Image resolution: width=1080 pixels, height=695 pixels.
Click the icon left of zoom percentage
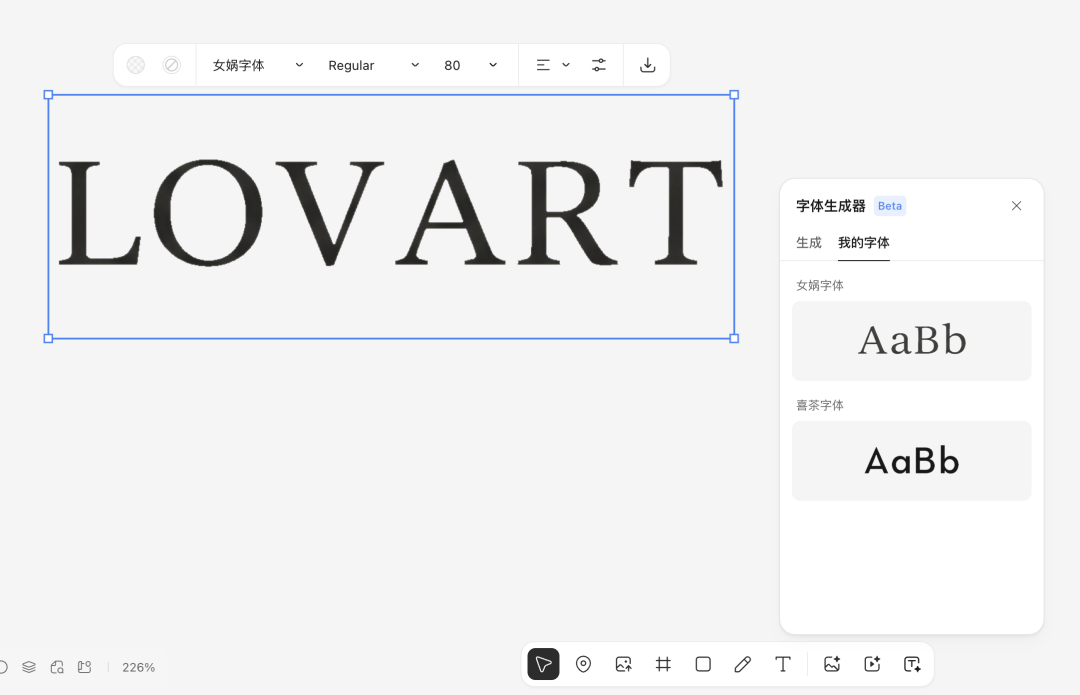tap(85, 667)
